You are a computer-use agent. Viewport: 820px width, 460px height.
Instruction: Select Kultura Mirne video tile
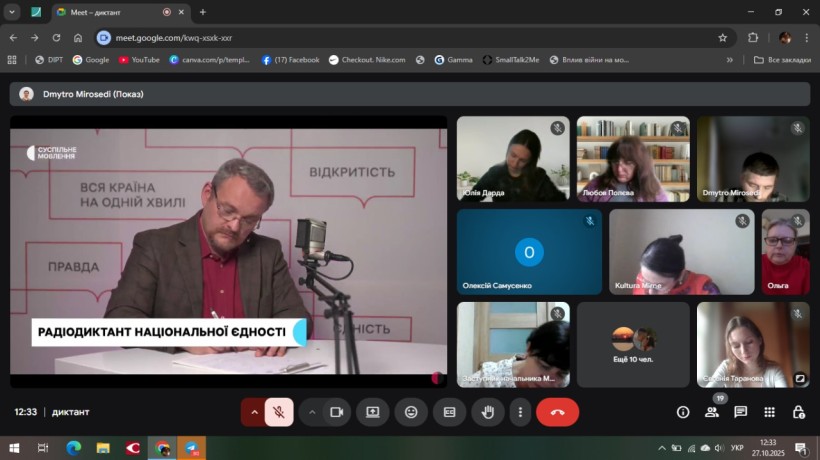681,252
